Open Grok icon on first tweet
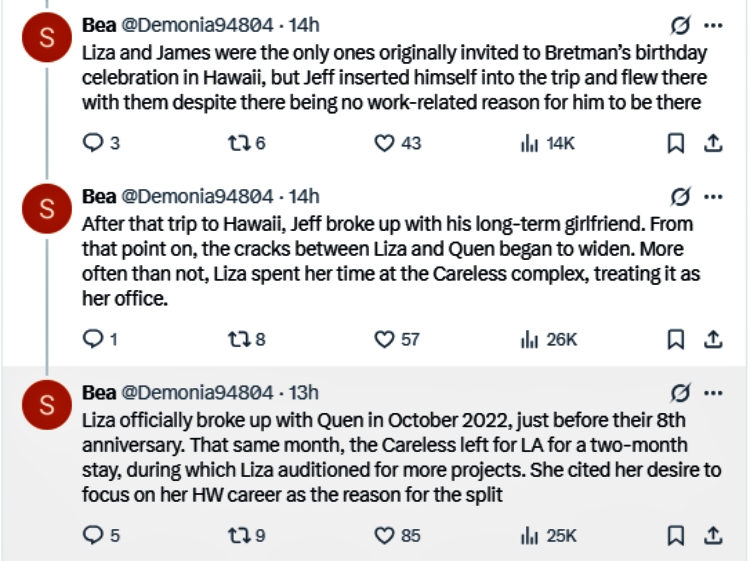The width and height of the screenshot is (750, 561). point(680,25)
